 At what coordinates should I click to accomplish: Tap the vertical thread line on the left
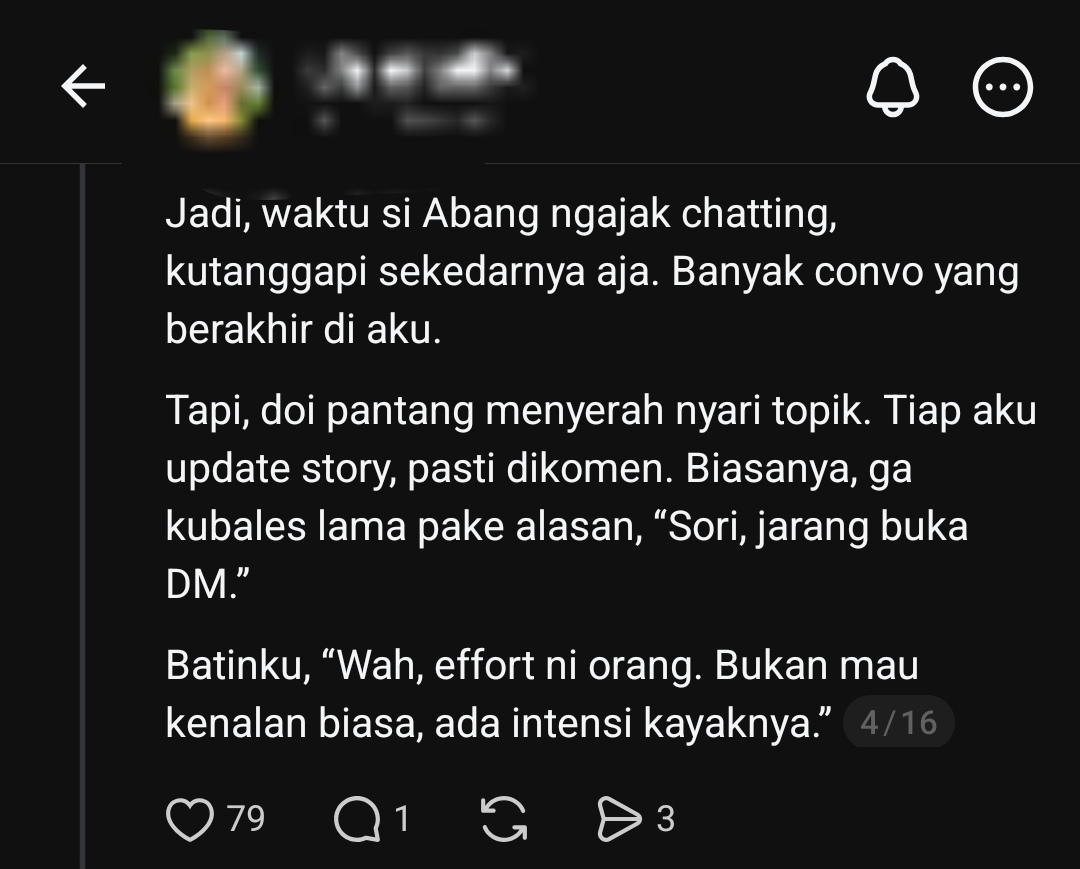pyautogui.click(x=83, y=516)
